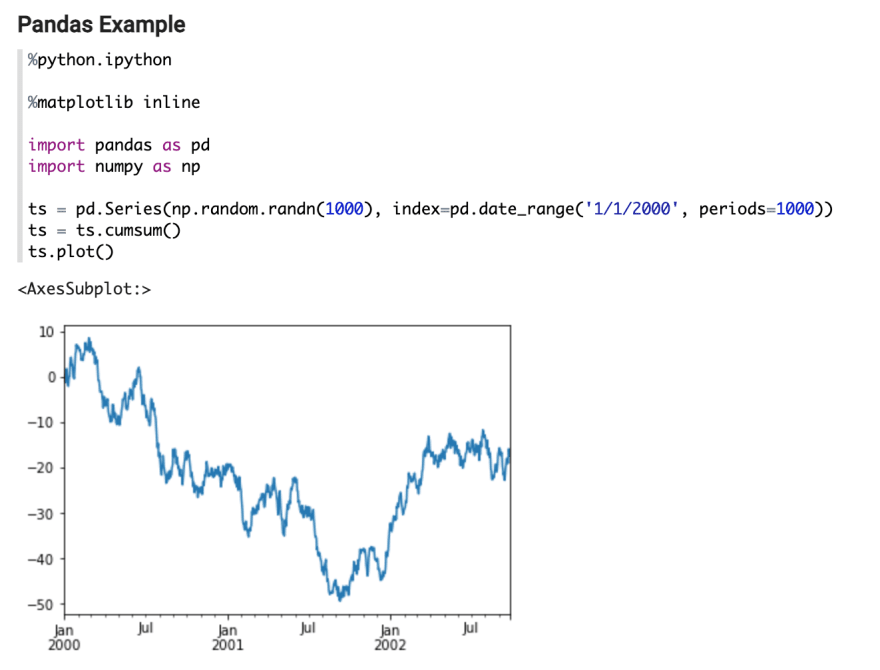Click the 'Jan 2000' x-axis label
This screenshot has height=670, width=880.
[x=64, y=638]
